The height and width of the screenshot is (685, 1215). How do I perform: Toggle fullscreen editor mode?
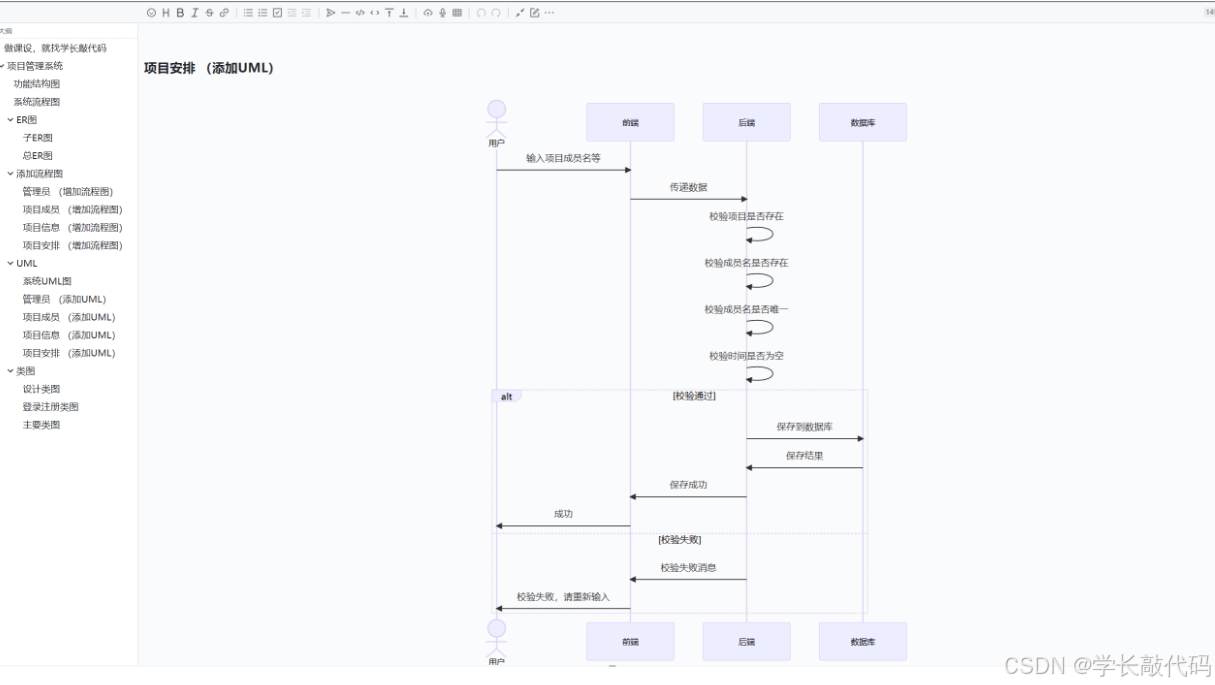click(520, 13)
